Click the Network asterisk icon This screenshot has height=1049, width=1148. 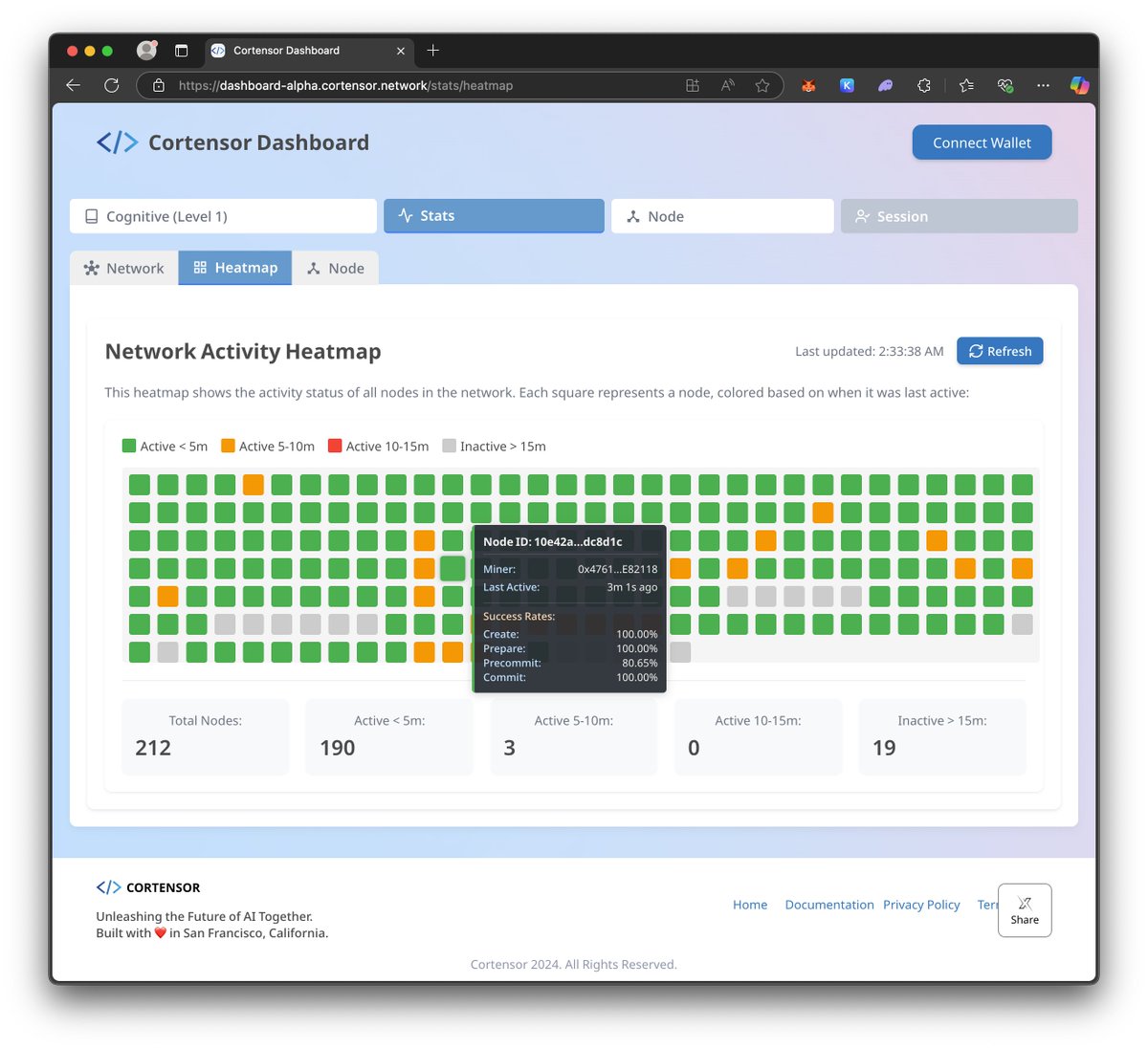click(92, 268)
